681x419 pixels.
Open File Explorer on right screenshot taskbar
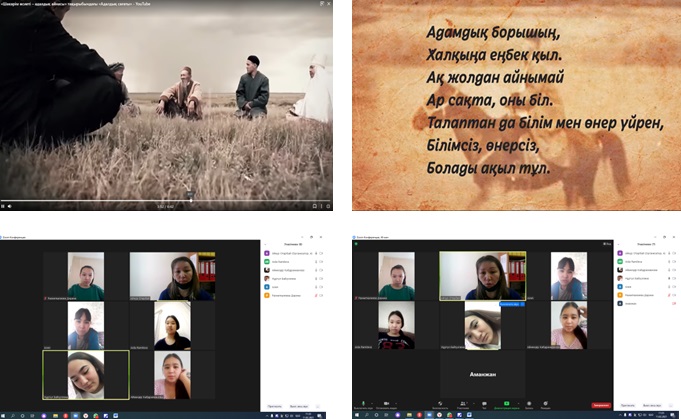pyautogui.click(x=409, y=415)
